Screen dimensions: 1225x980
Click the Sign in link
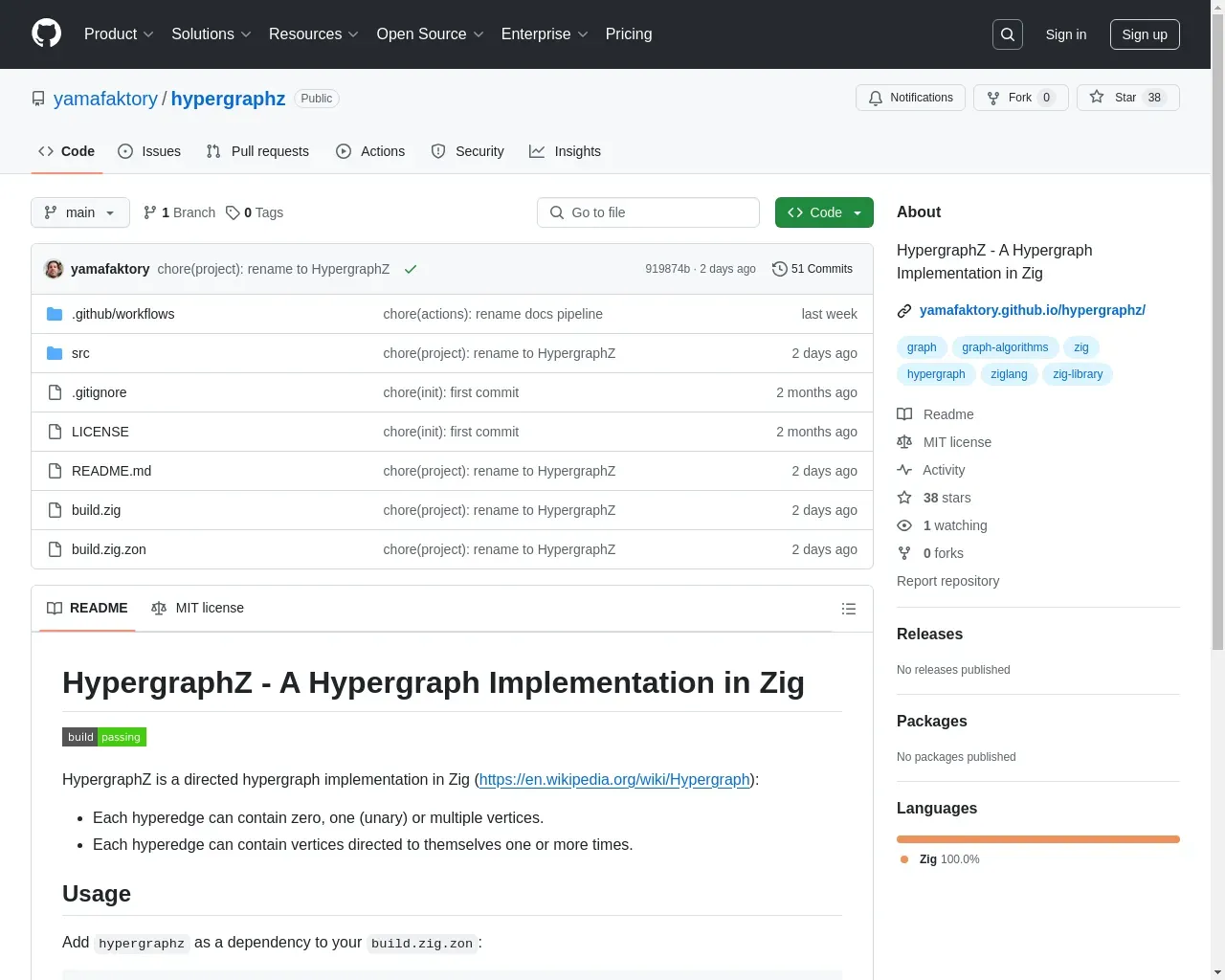[1066, 34]
